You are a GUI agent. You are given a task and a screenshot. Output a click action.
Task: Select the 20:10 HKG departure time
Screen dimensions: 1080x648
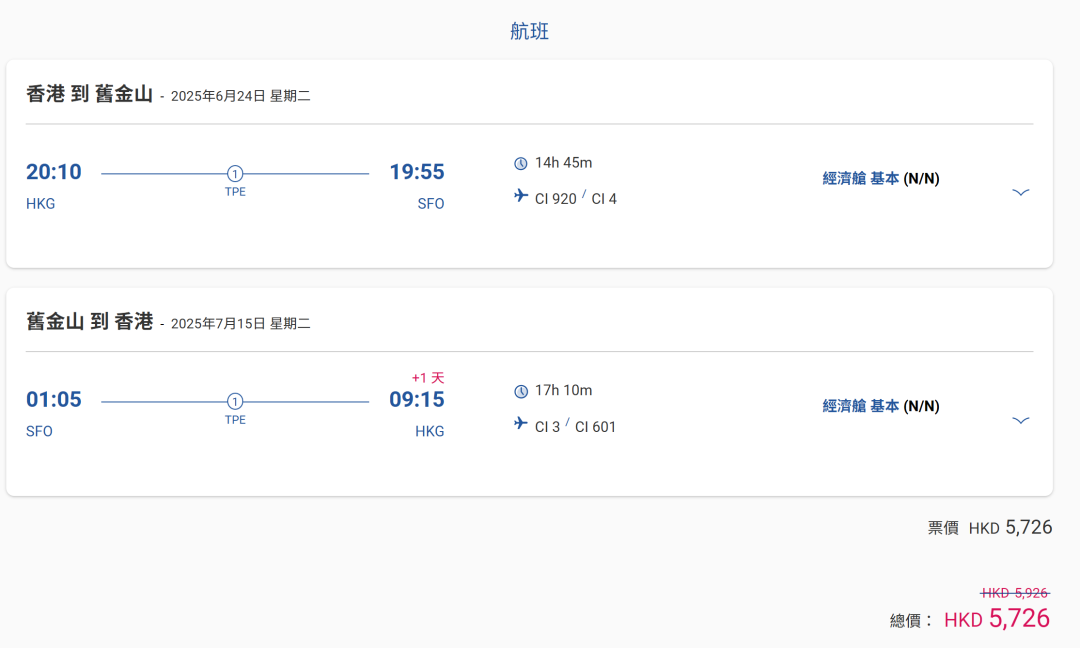pyautogui.click(x=54, y=172)
